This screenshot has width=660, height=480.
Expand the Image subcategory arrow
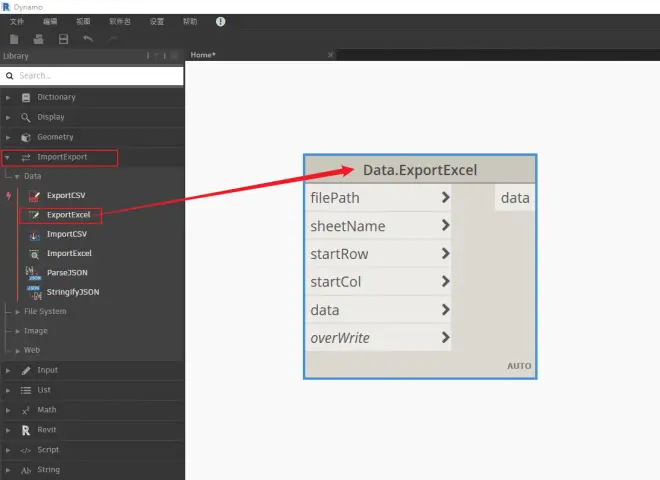17,331
